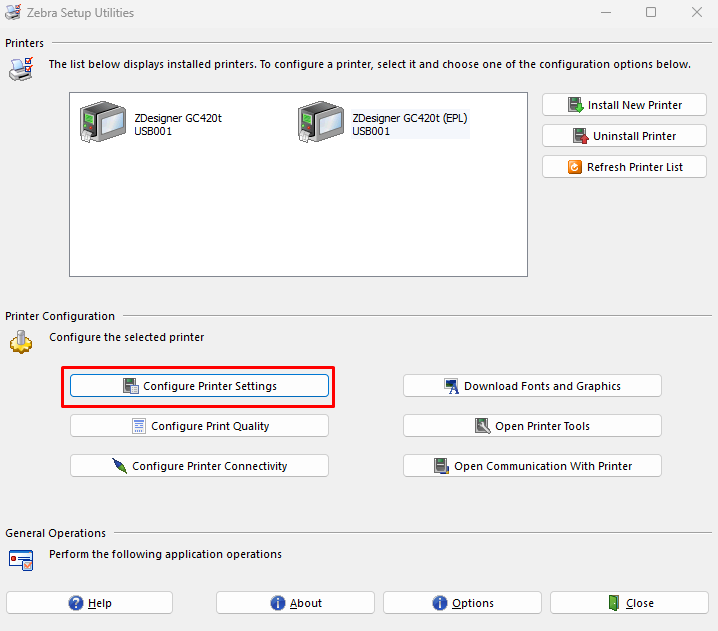This screenshot has height=631, width=718.
Task: Click the Printers section printer icon
Action: pyautogui.click(x=21, y=69)
